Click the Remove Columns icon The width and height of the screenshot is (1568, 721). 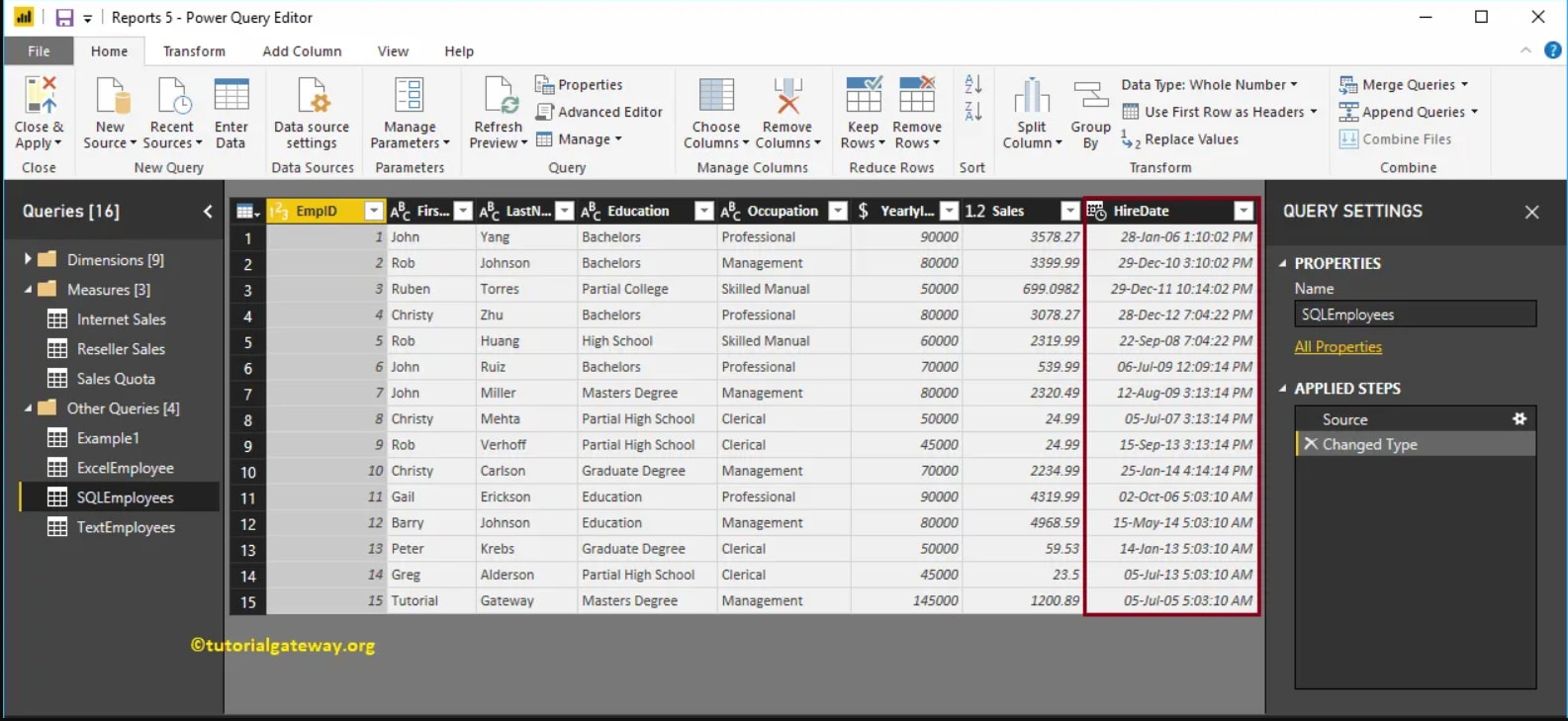tap(787, 96)
